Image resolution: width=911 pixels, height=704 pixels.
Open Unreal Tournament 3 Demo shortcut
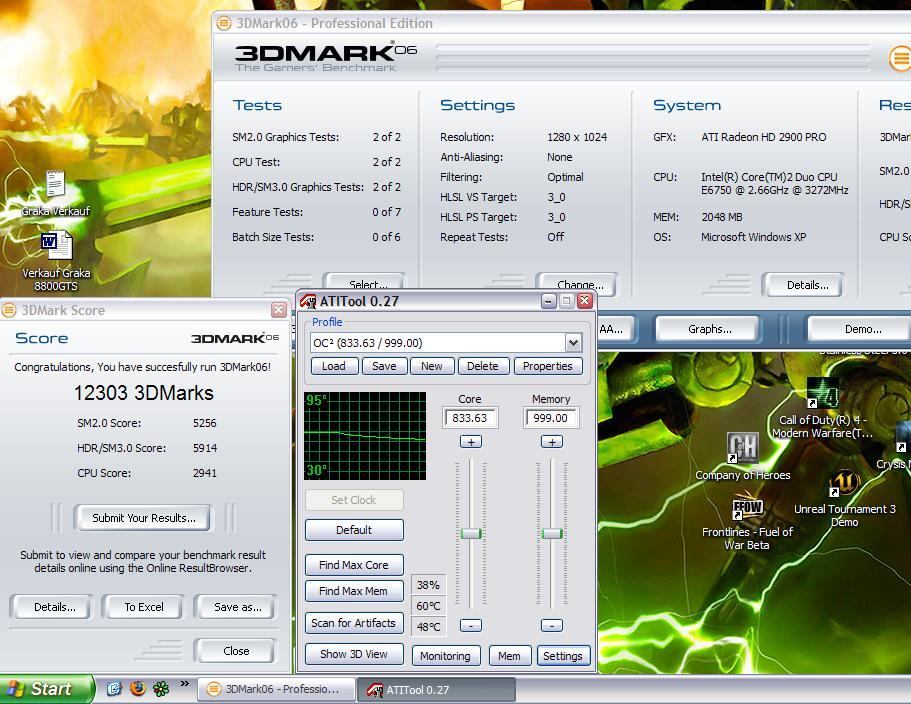click(845, 483)
